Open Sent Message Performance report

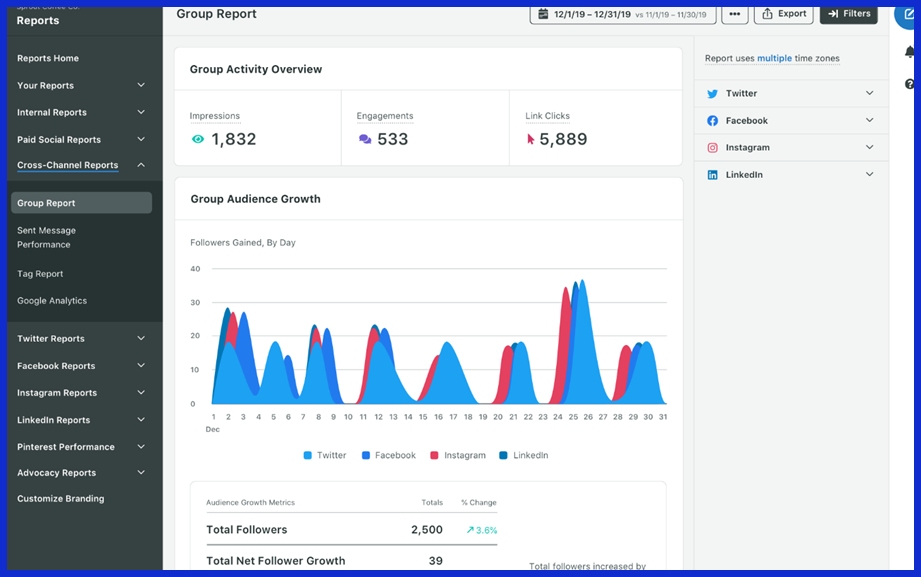46,237
